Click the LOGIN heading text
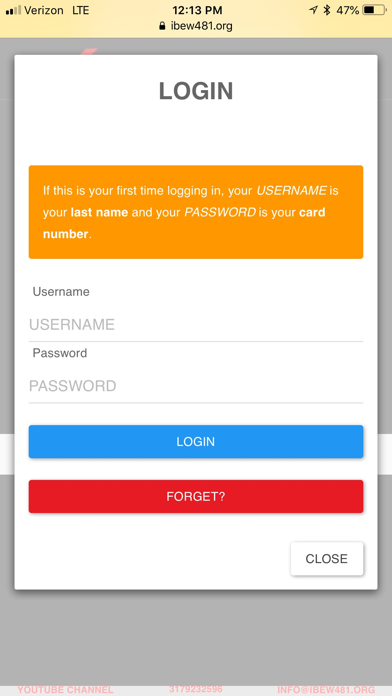The height and width of the screenshot is (696, 392). [x=196, y=91]
